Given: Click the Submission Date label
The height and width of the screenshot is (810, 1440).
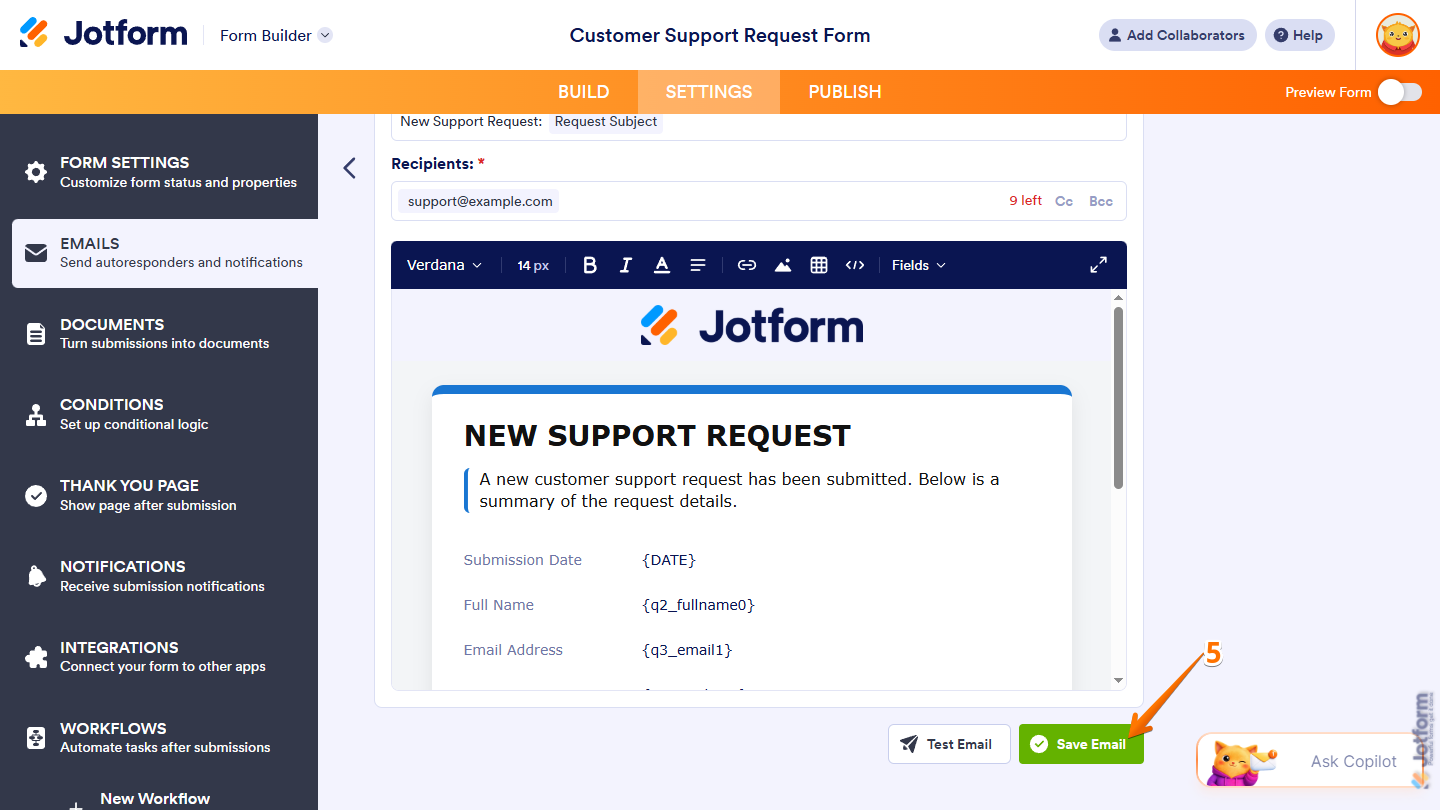Looking at the screenshot, I should (x=523, y=560).
